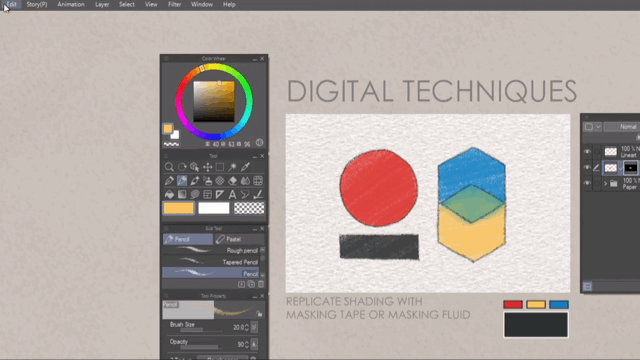Select the Text tool

point(232,195)
